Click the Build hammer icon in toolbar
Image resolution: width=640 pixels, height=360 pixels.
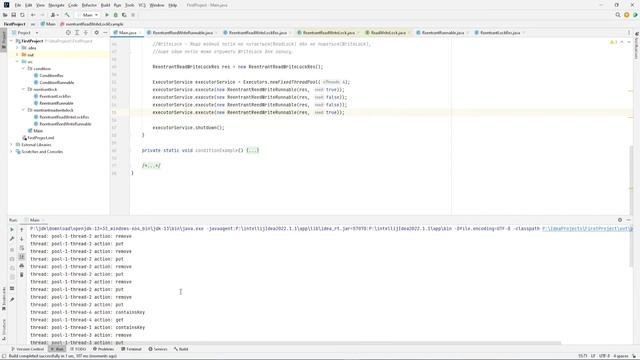click(x=67, y=15)
